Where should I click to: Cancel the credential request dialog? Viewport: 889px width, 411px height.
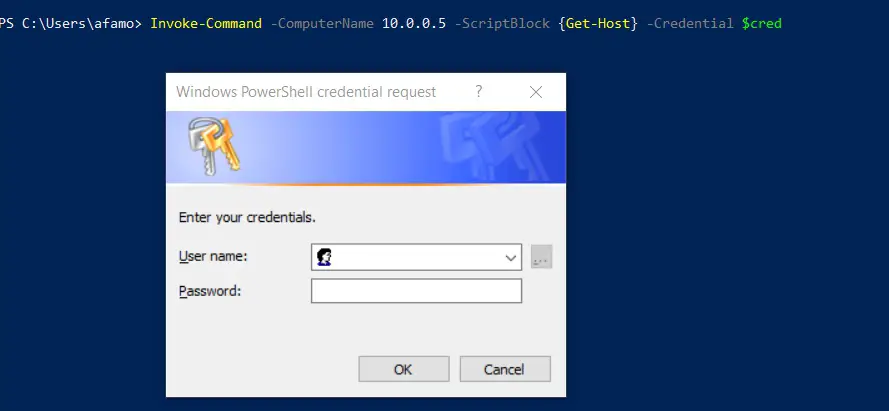[x=505, y=369]
